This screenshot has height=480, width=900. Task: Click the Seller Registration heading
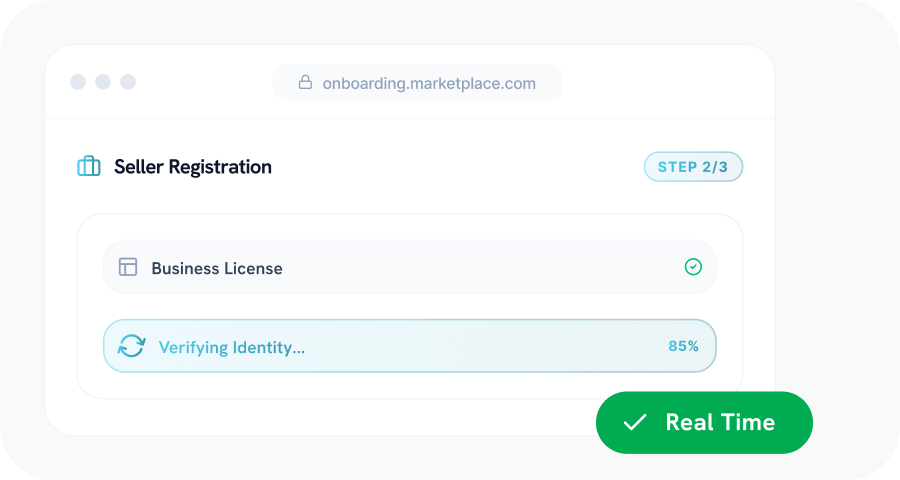pos(193,167)
